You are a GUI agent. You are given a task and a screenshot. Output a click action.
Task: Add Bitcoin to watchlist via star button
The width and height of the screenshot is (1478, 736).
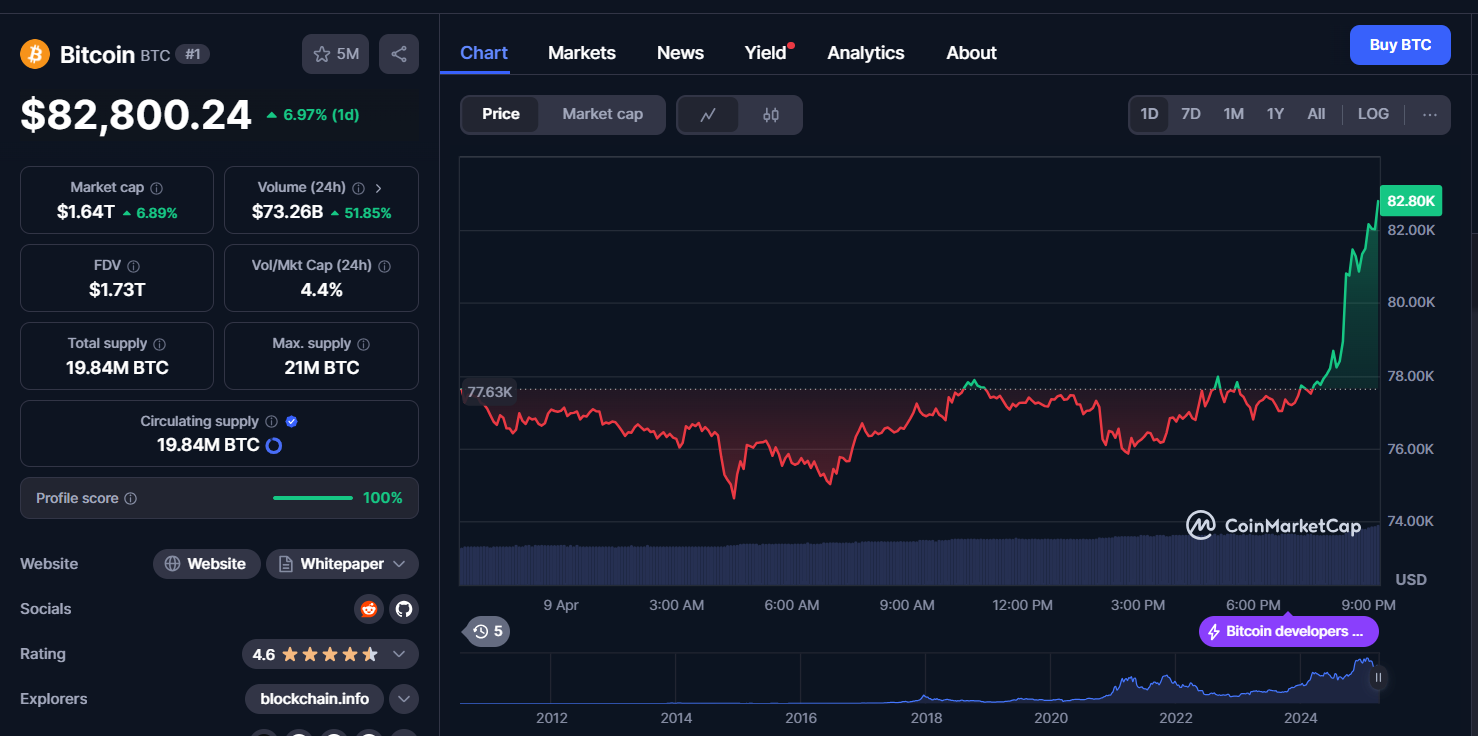(335, 54)
